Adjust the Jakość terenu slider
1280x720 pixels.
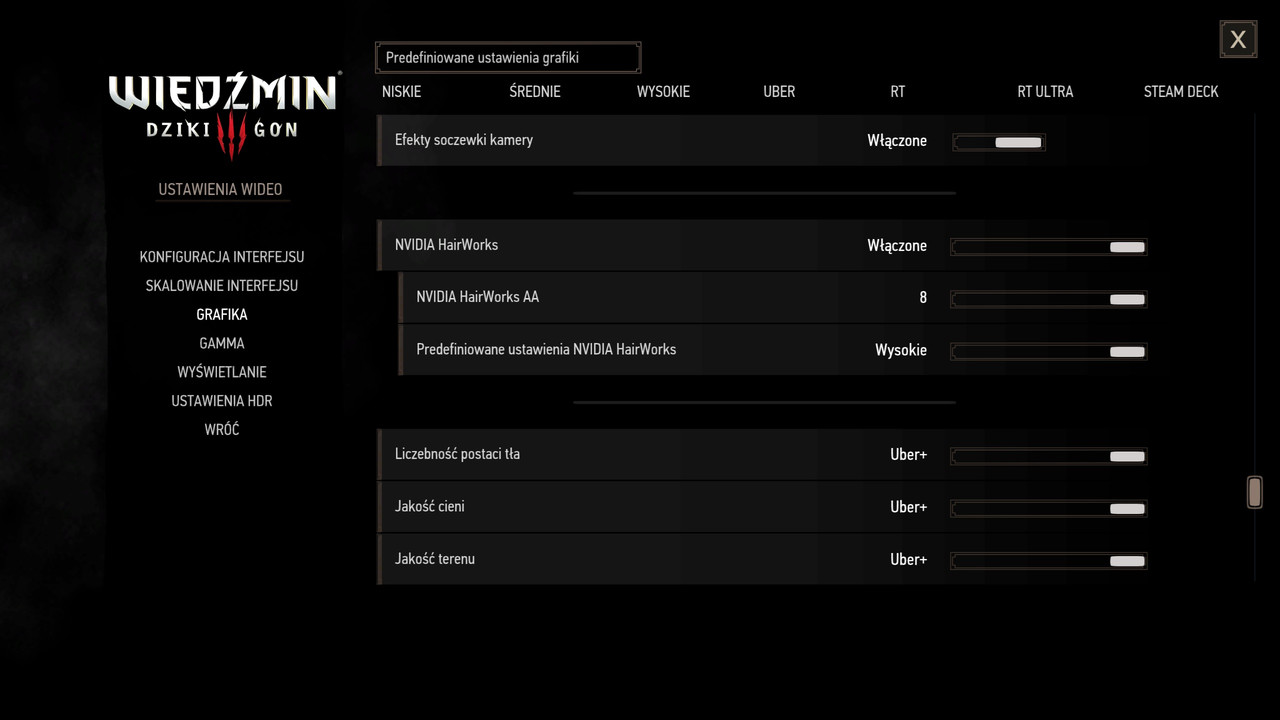pyautogui.click(x=1048, y=560)
